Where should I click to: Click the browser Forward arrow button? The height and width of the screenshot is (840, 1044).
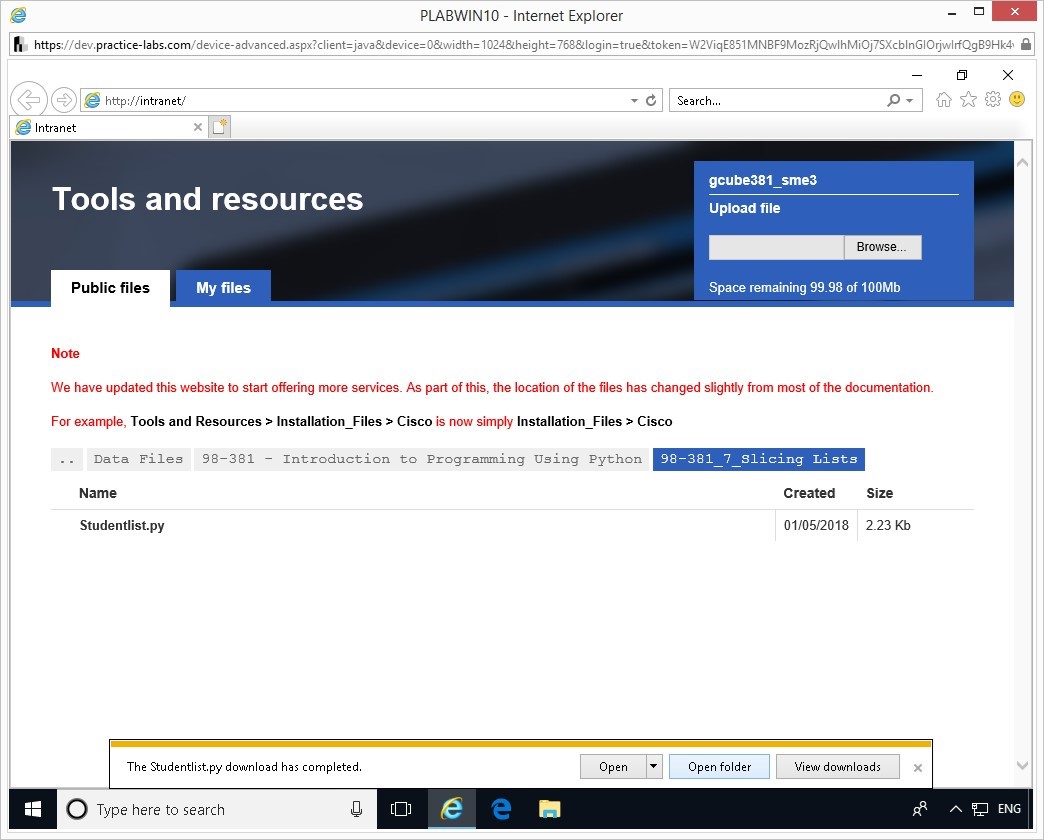(x=63, y=100)
